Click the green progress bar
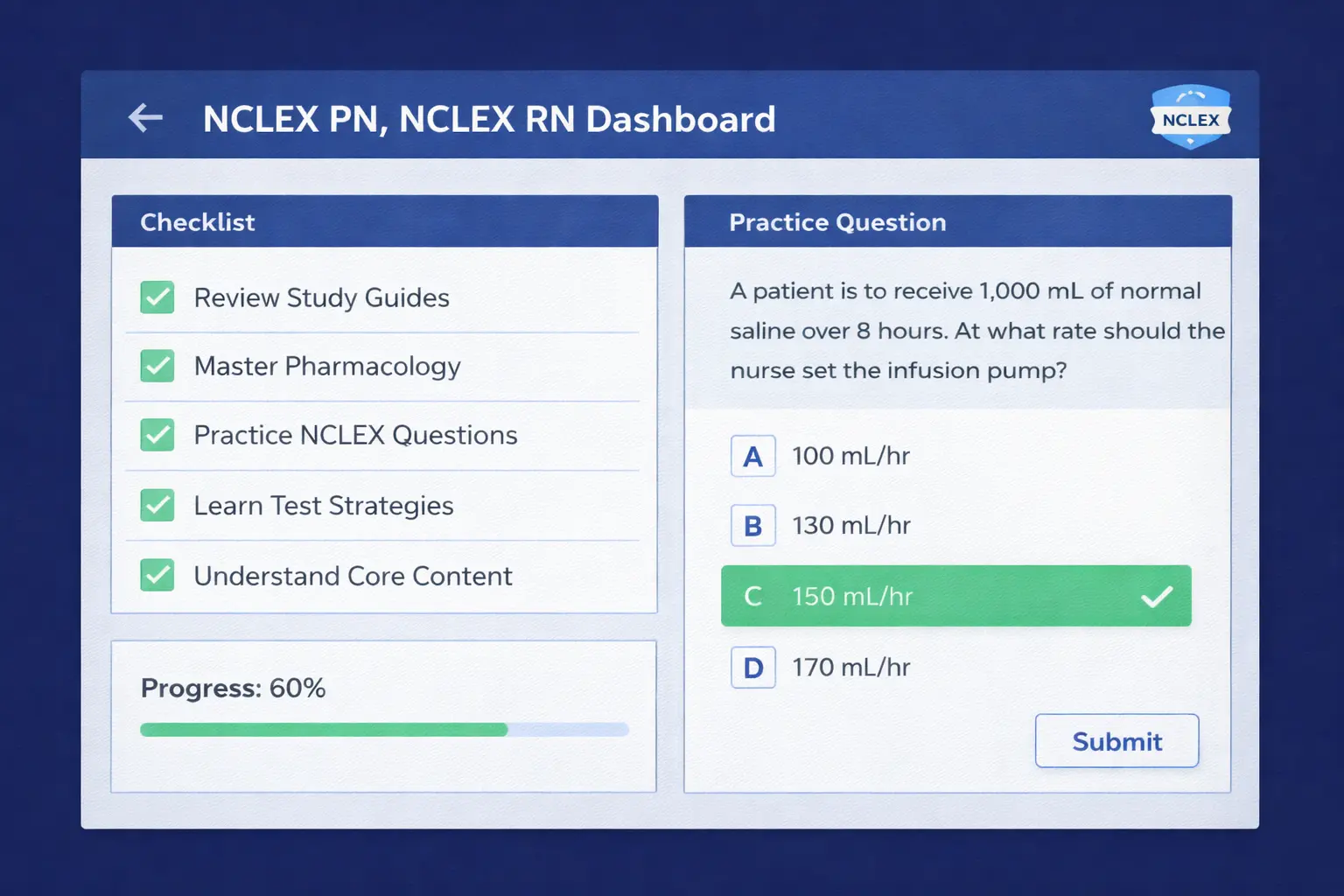 [x=324, y=730]
